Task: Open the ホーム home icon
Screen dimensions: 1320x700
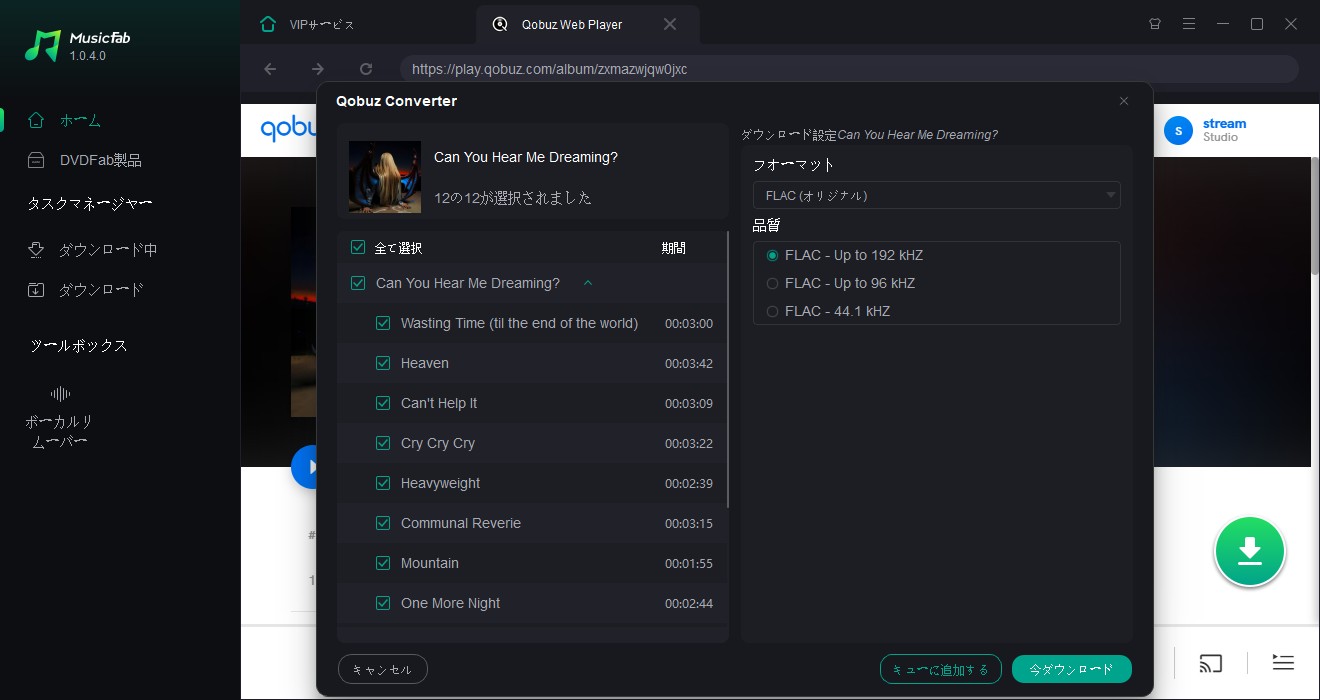Action: click(36, 120)
